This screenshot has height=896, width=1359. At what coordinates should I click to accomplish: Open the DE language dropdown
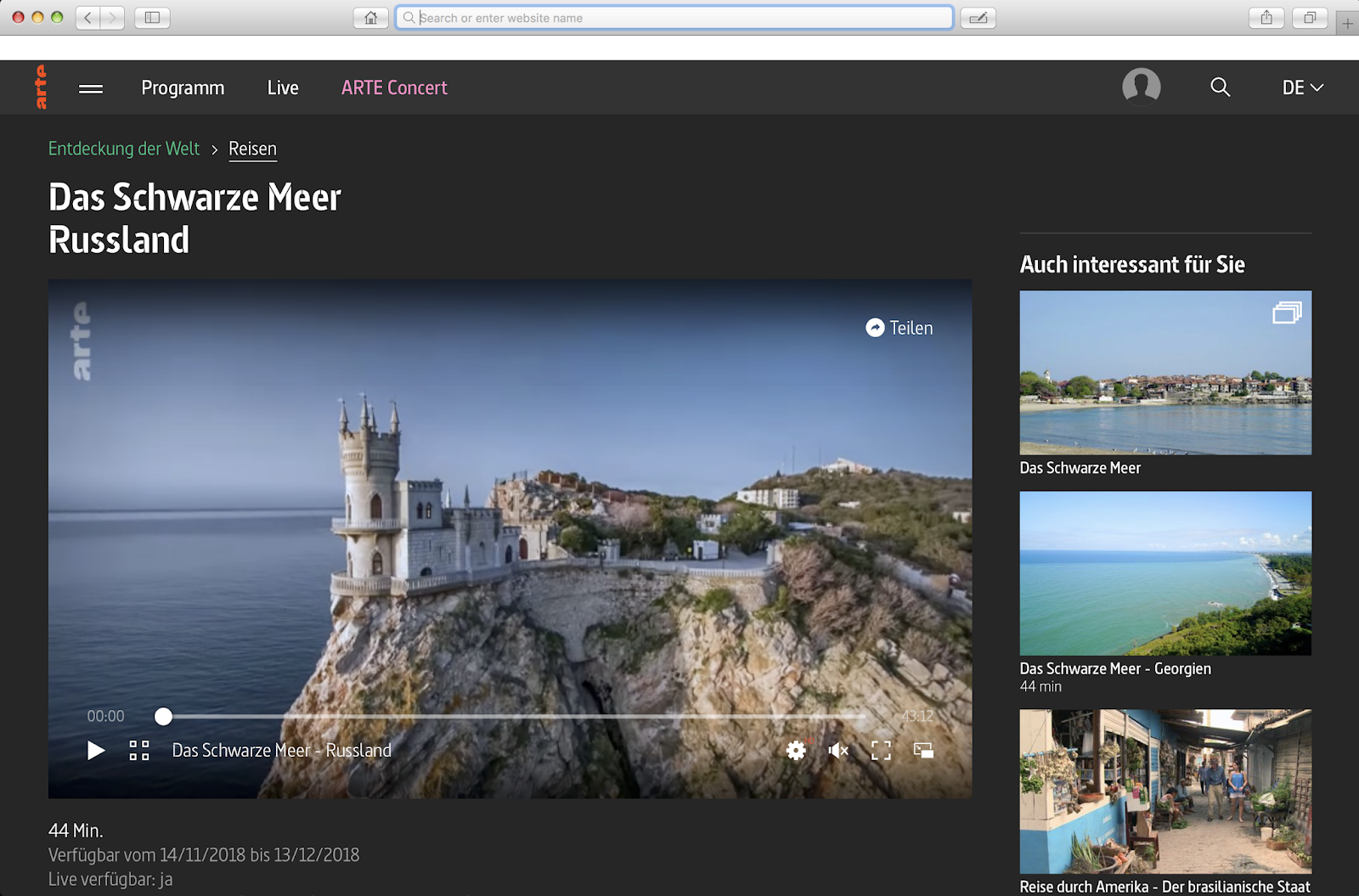1303,87
